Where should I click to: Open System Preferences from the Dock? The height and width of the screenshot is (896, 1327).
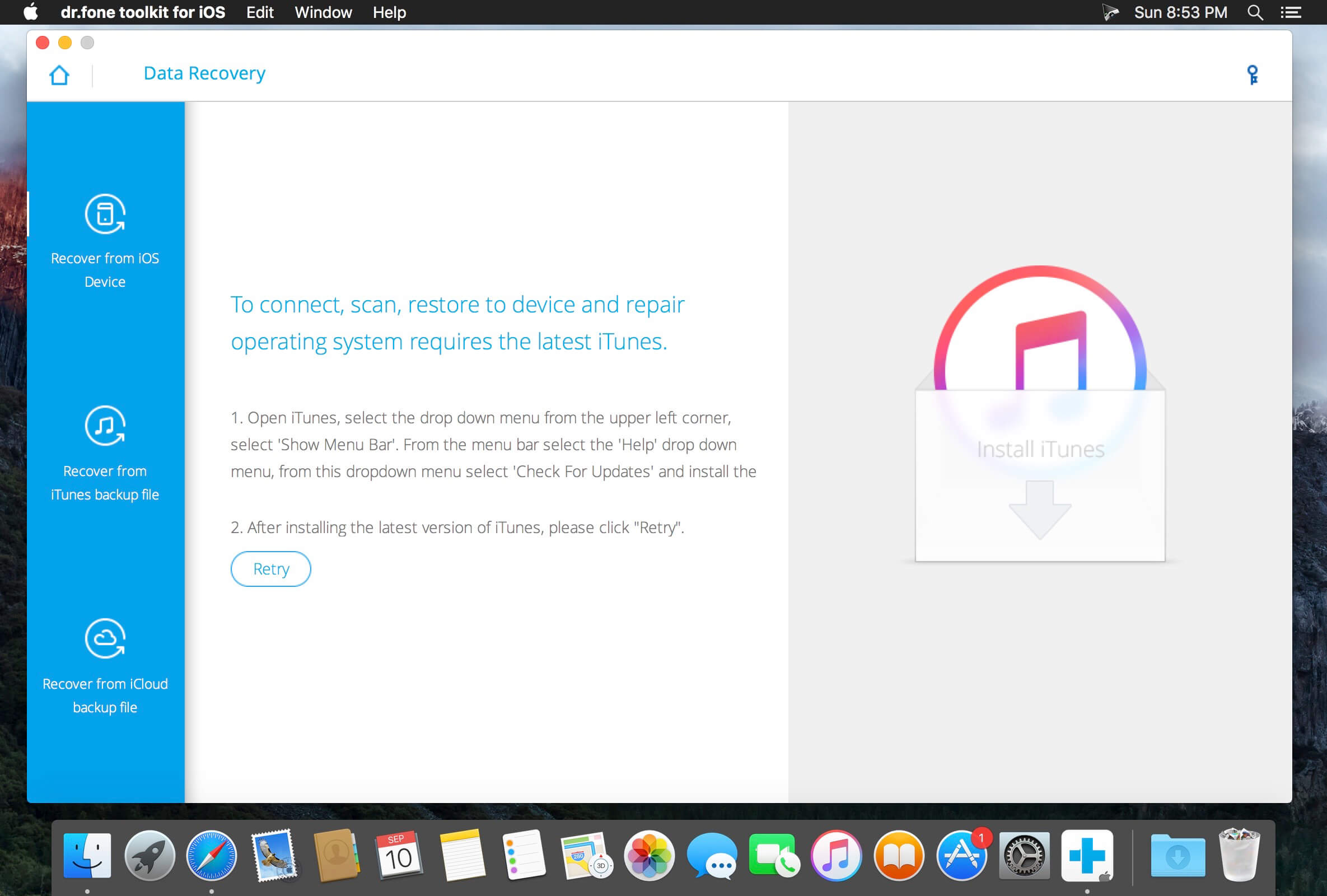click(1025, 856)
